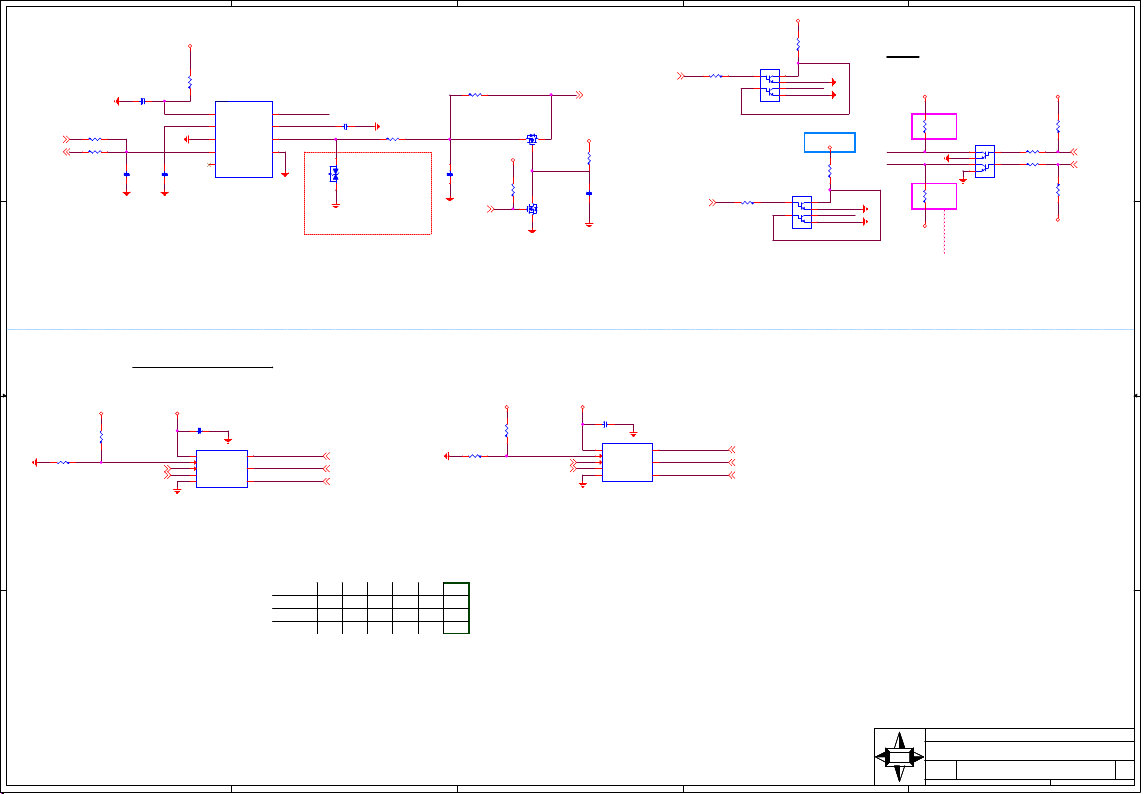
Task: Click the light-blue outlined rectangle
Action: pos(830,142)
